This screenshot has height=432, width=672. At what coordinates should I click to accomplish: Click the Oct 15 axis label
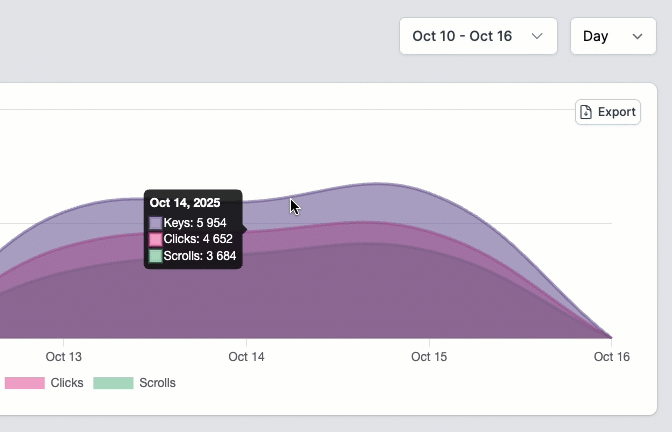428,356
